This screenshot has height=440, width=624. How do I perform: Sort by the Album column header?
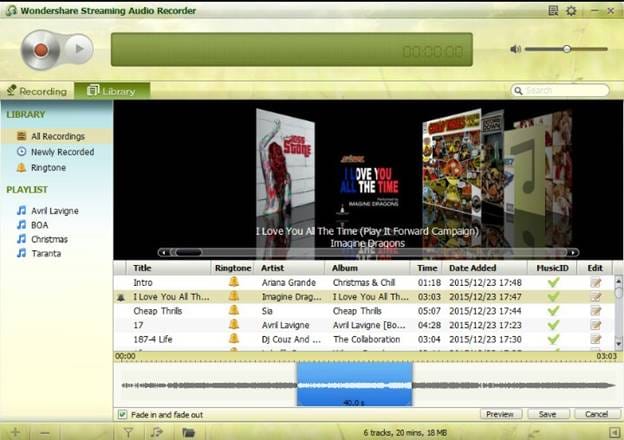click(x=369, y=268)
